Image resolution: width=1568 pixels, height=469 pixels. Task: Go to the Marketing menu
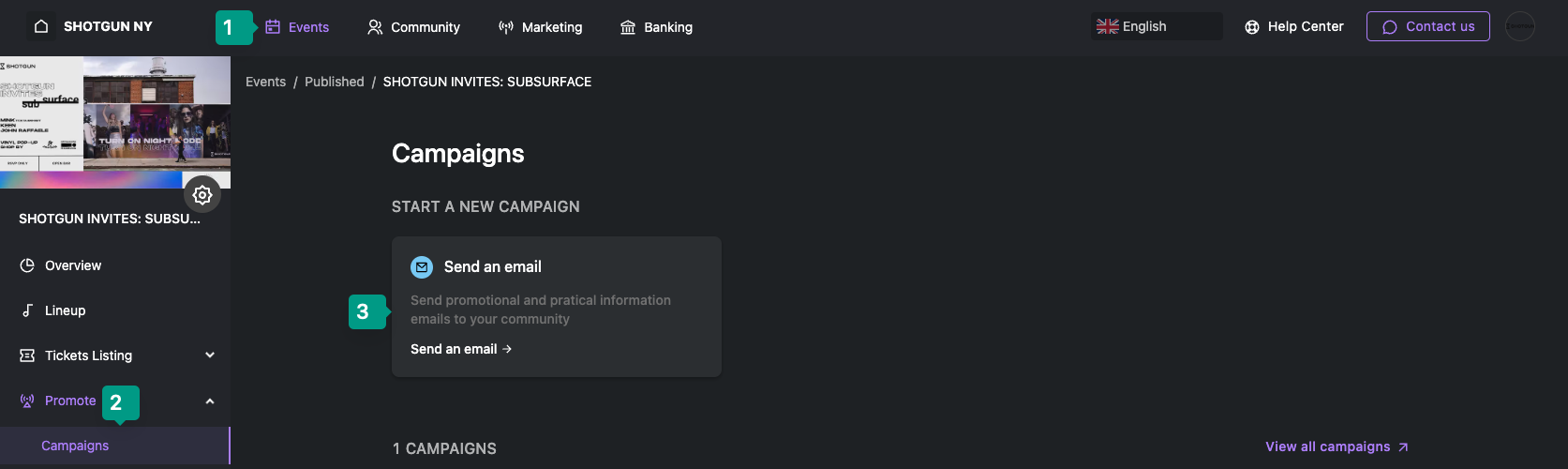pos(540,27)
